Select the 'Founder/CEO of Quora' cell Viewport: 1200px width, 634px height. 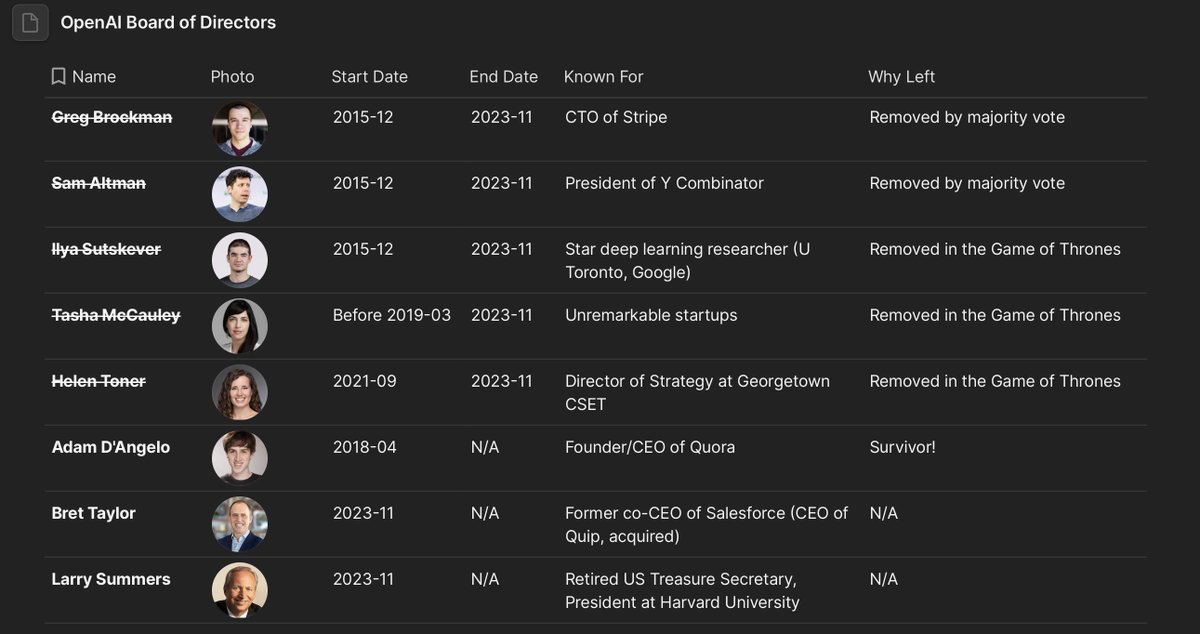tap(650, 447)
